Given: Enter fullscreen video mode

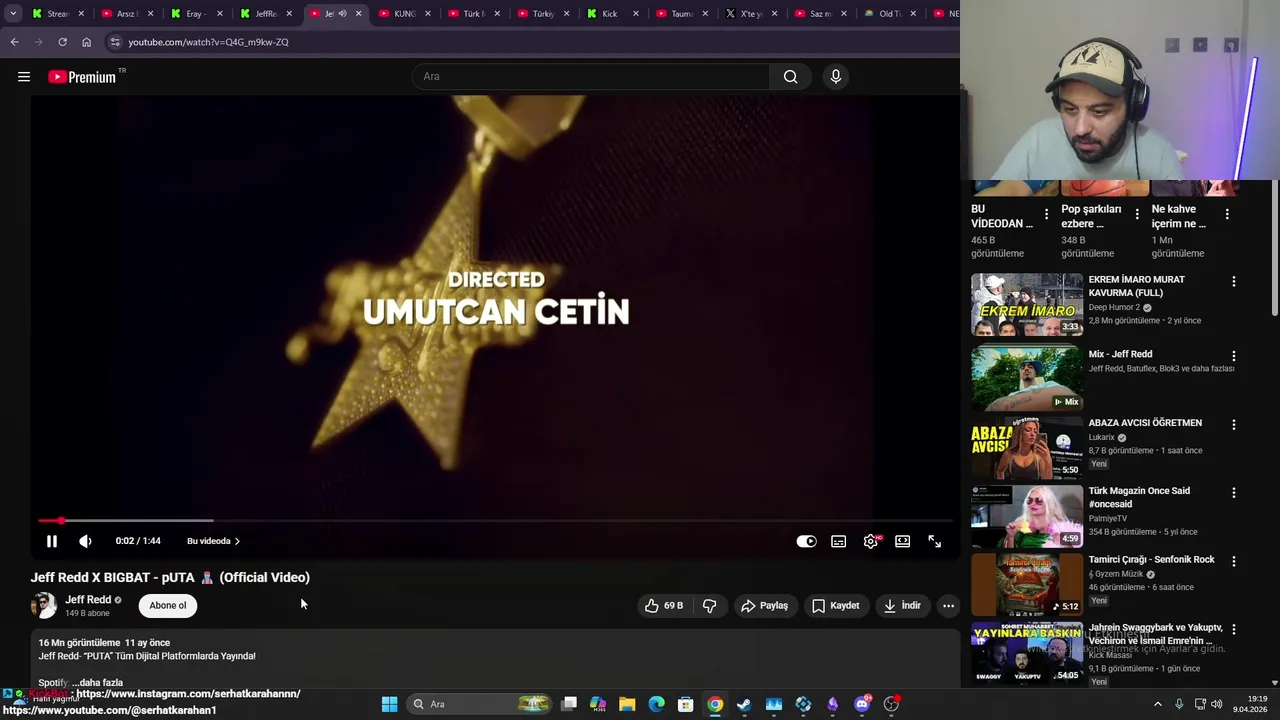Looking at the screenshot, I should pos(935,541).
